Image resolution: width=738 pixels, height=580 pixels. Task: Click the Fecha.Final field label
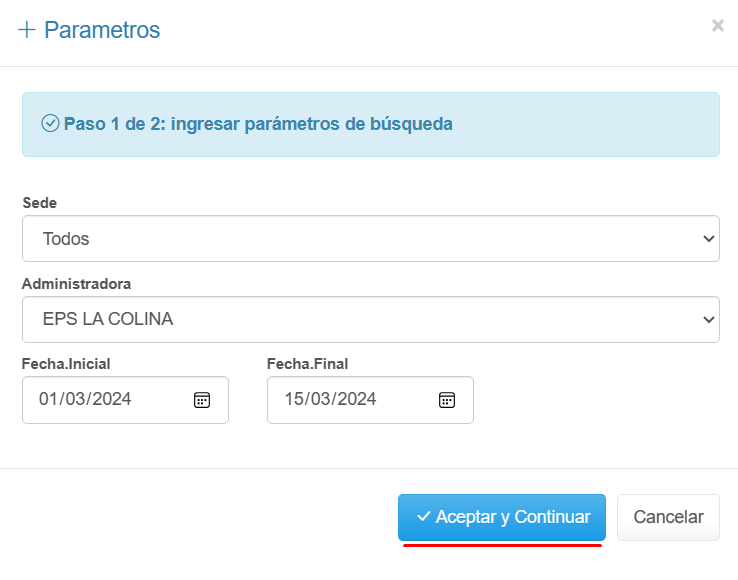(x=307, y=364)
